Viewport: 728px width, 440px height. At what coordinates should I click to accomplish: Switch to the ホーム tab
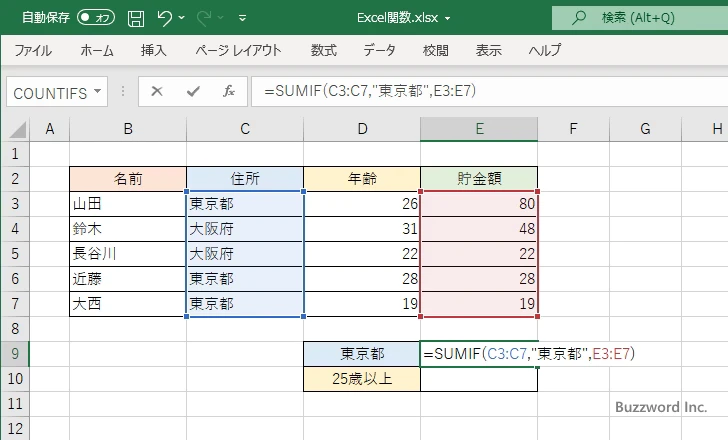coord(97,50)
